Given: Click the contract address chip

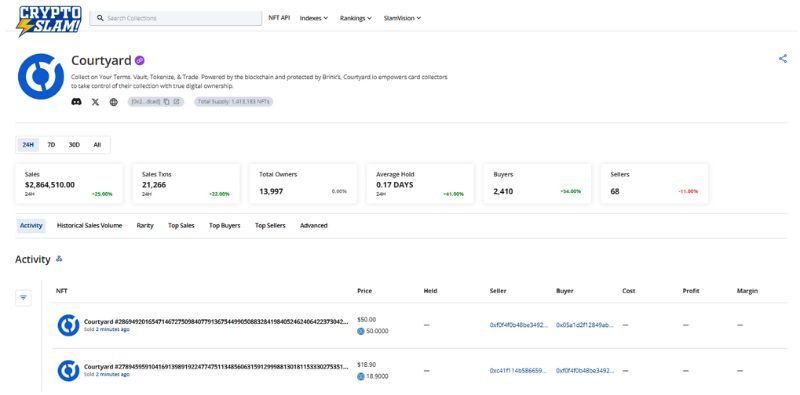Looking at the screenshot, I should pos(156,102).
